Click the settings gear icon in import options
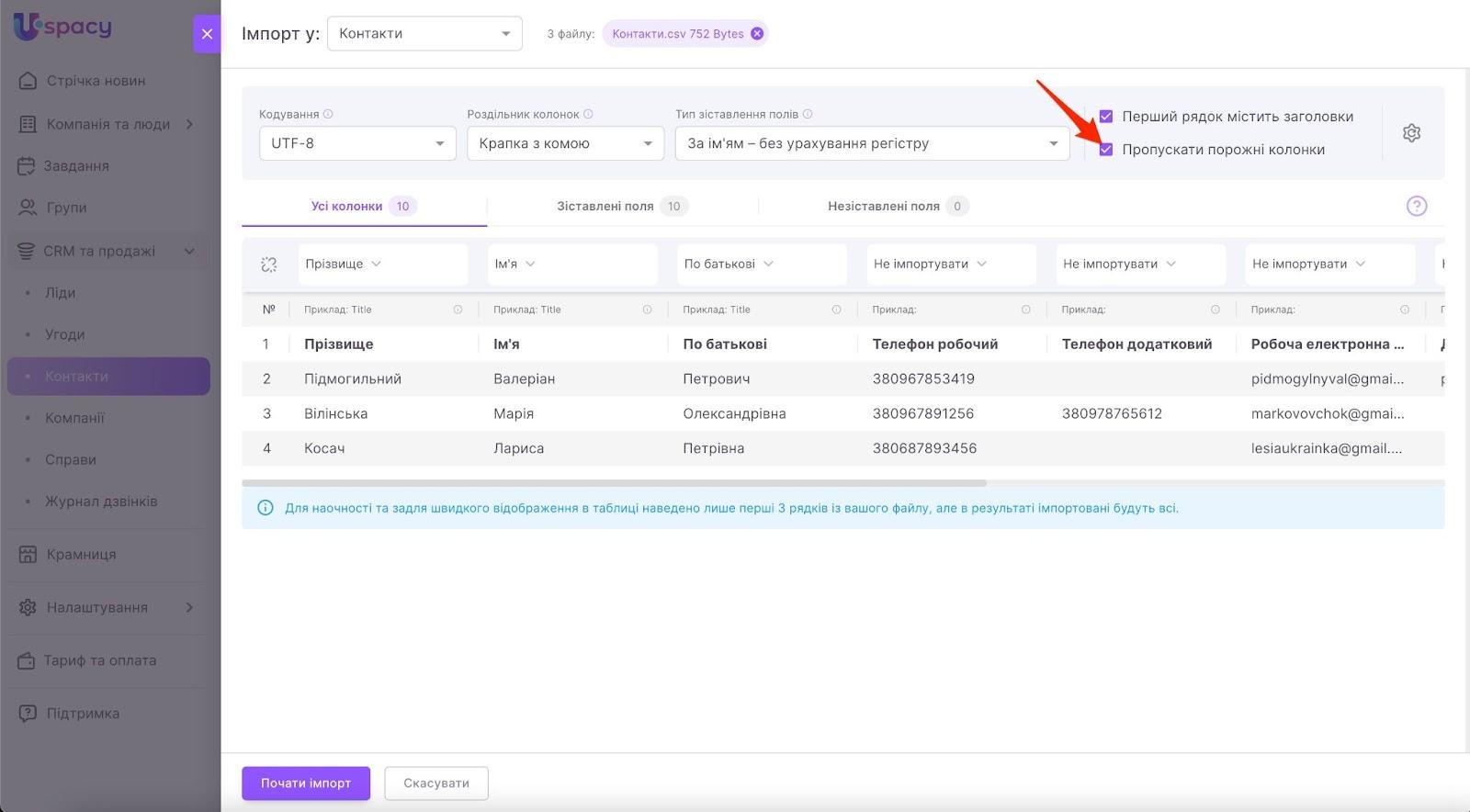 coord(1411,133)
